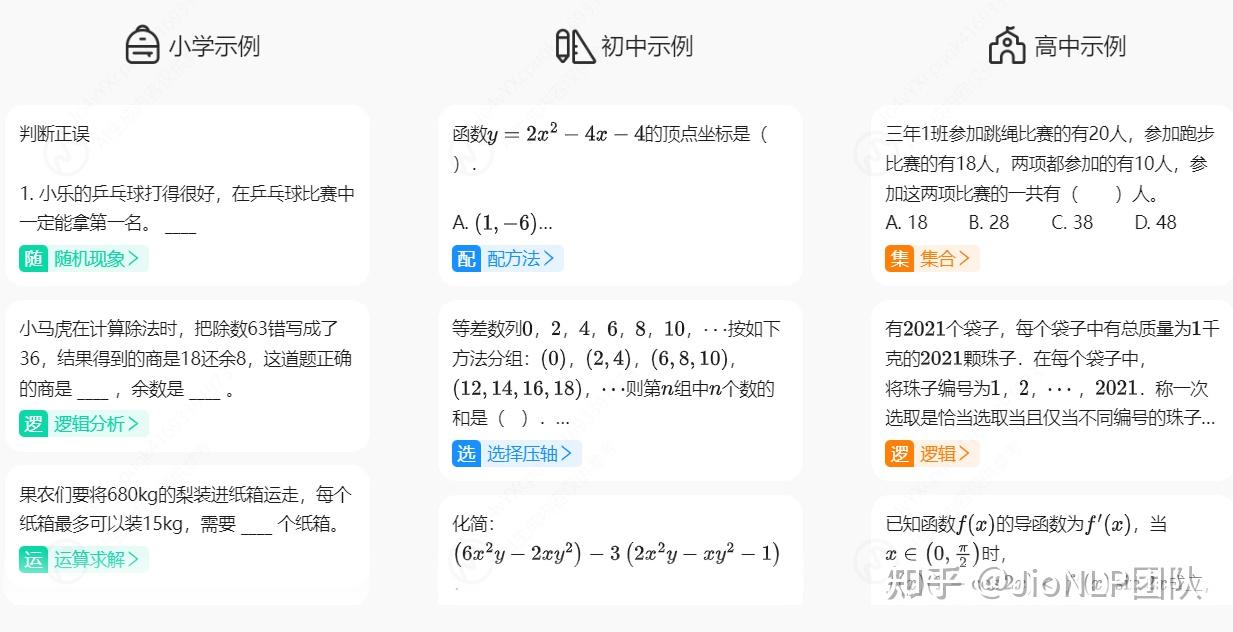The image size is (1233, 632).
Task: Expand the 集合 tag chevron
Action: (965, 259)
